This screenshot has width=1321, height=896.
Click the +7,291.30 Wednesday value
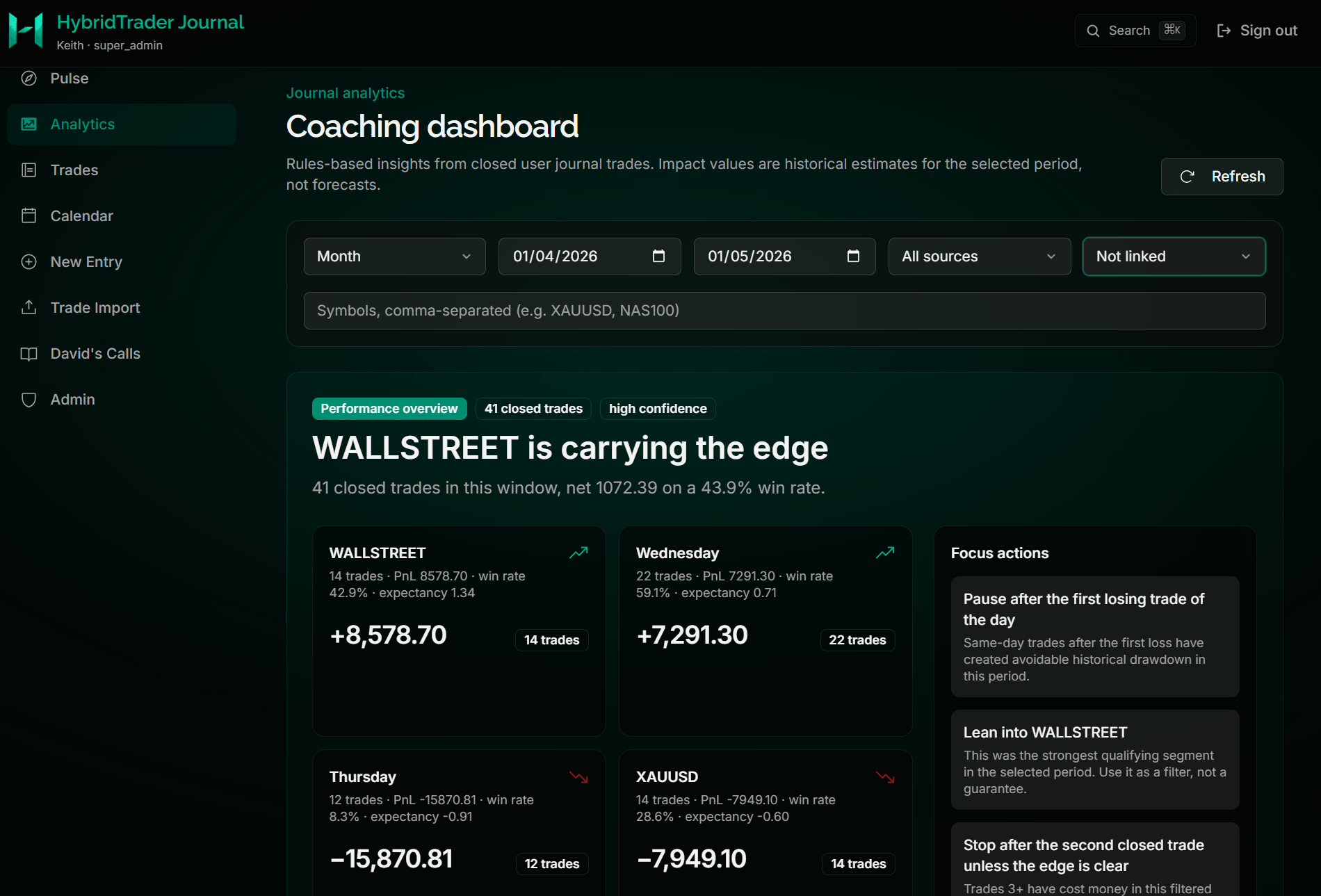692,635
